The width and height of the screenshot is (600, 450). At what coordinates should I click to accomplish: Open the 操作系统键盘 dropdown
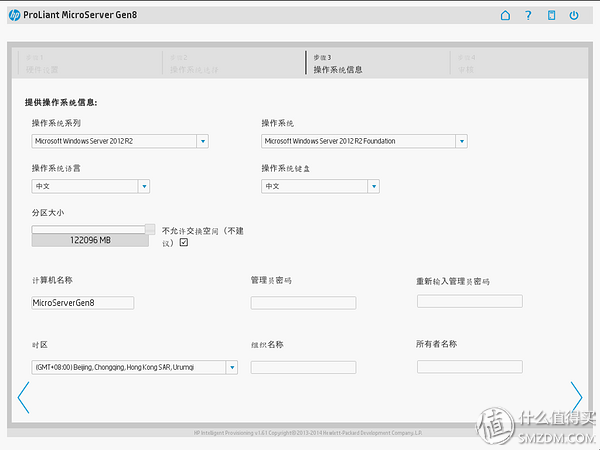(x=320, y=186)
